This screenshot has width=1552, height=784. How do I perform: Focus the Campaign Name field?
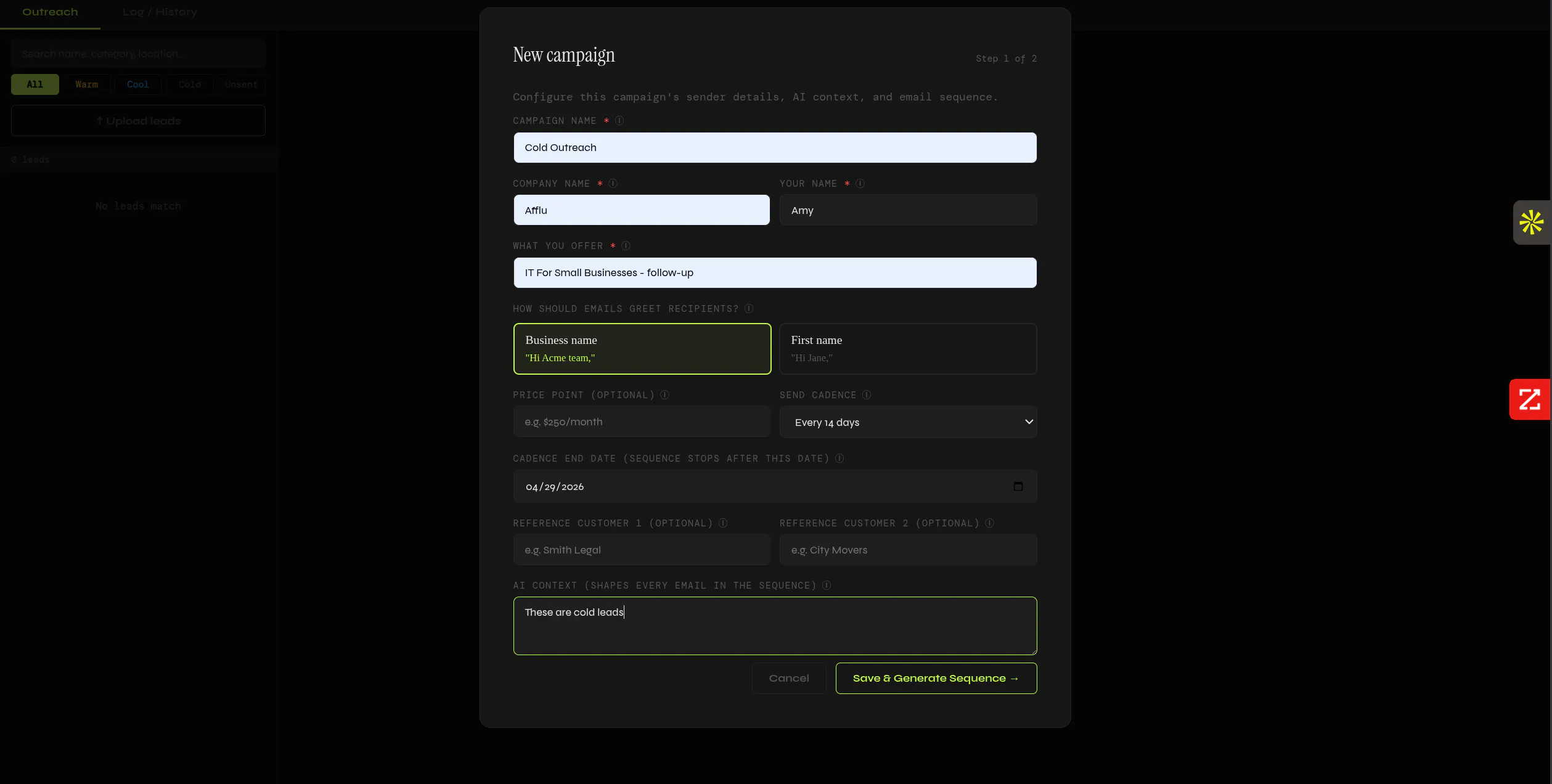775,148
